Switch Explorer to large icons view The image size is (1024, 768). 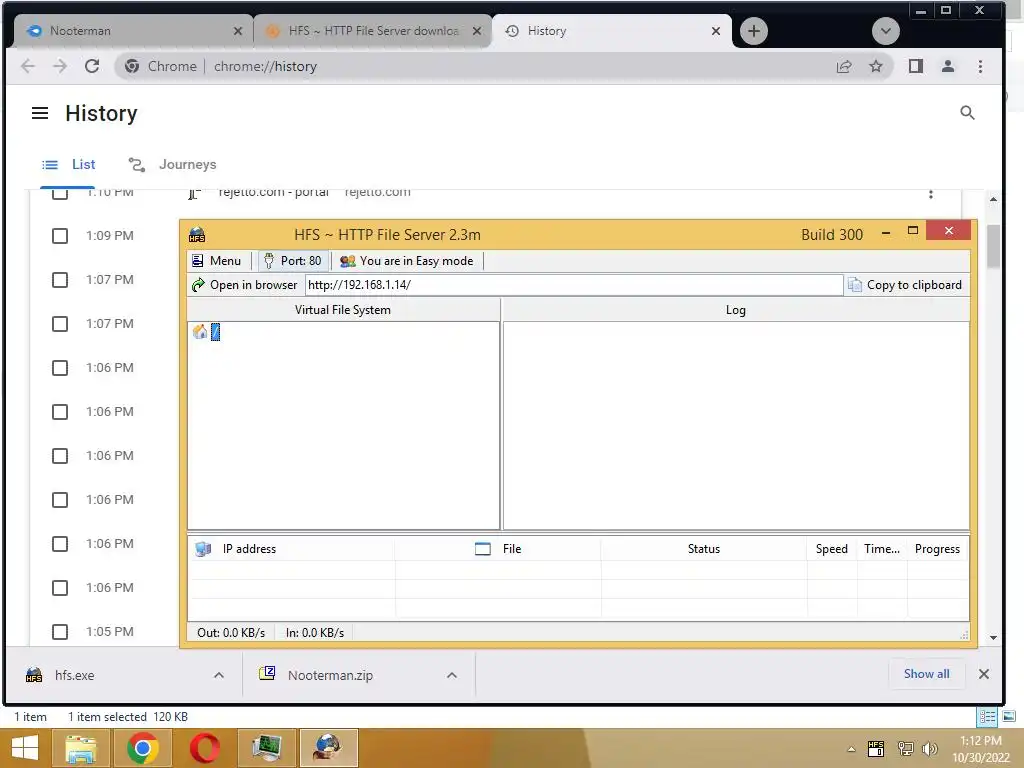[1008, 716]
